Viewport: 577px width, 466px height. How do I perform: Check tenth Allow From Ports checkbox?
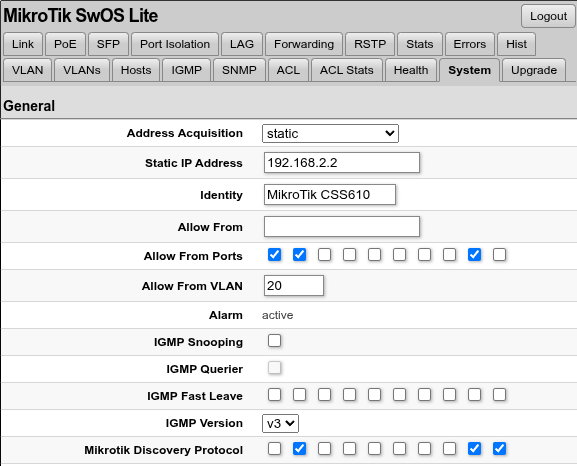[499, 254]
